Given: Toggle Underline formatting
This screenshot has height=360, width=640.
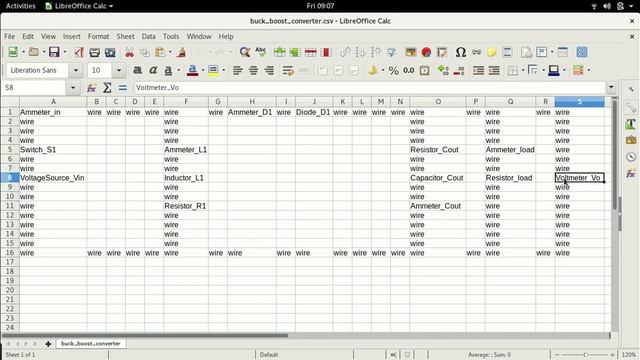Looking at the screenshot, I should tap(168, 70).
